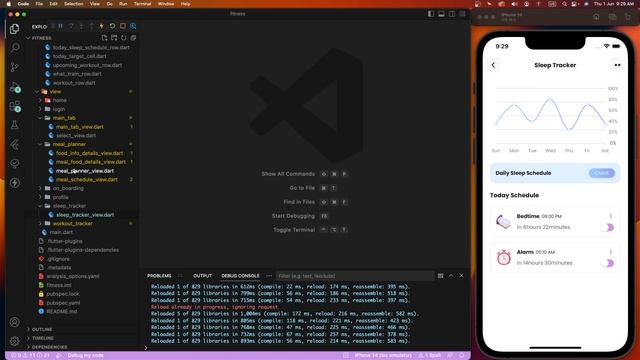Screen dimensions: 640x360
Task: Collapse all folders in explorer
Action: pyautogui.click(x=133, y=38)
